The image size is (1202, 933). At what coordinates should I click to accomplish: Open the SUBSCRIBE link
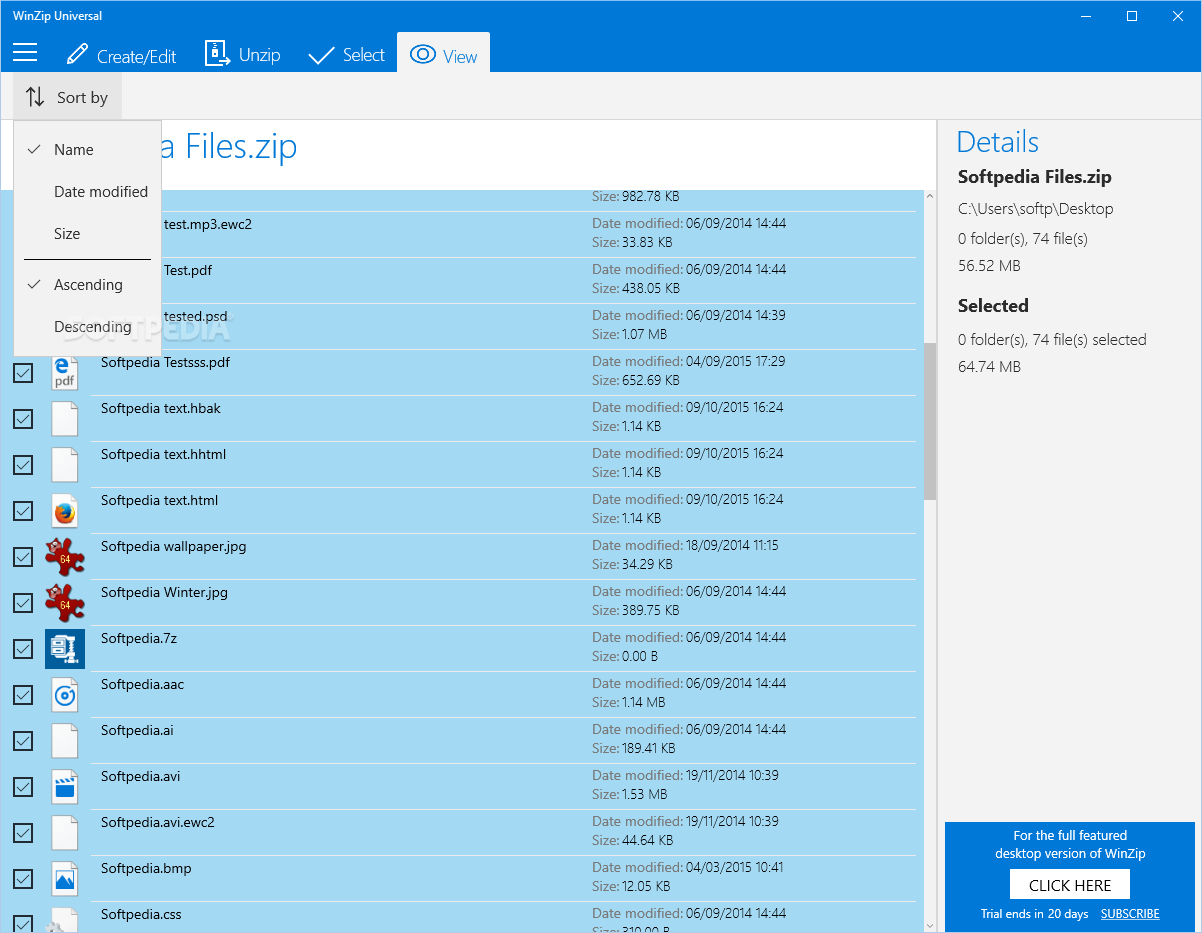(x=1130, y=914)
